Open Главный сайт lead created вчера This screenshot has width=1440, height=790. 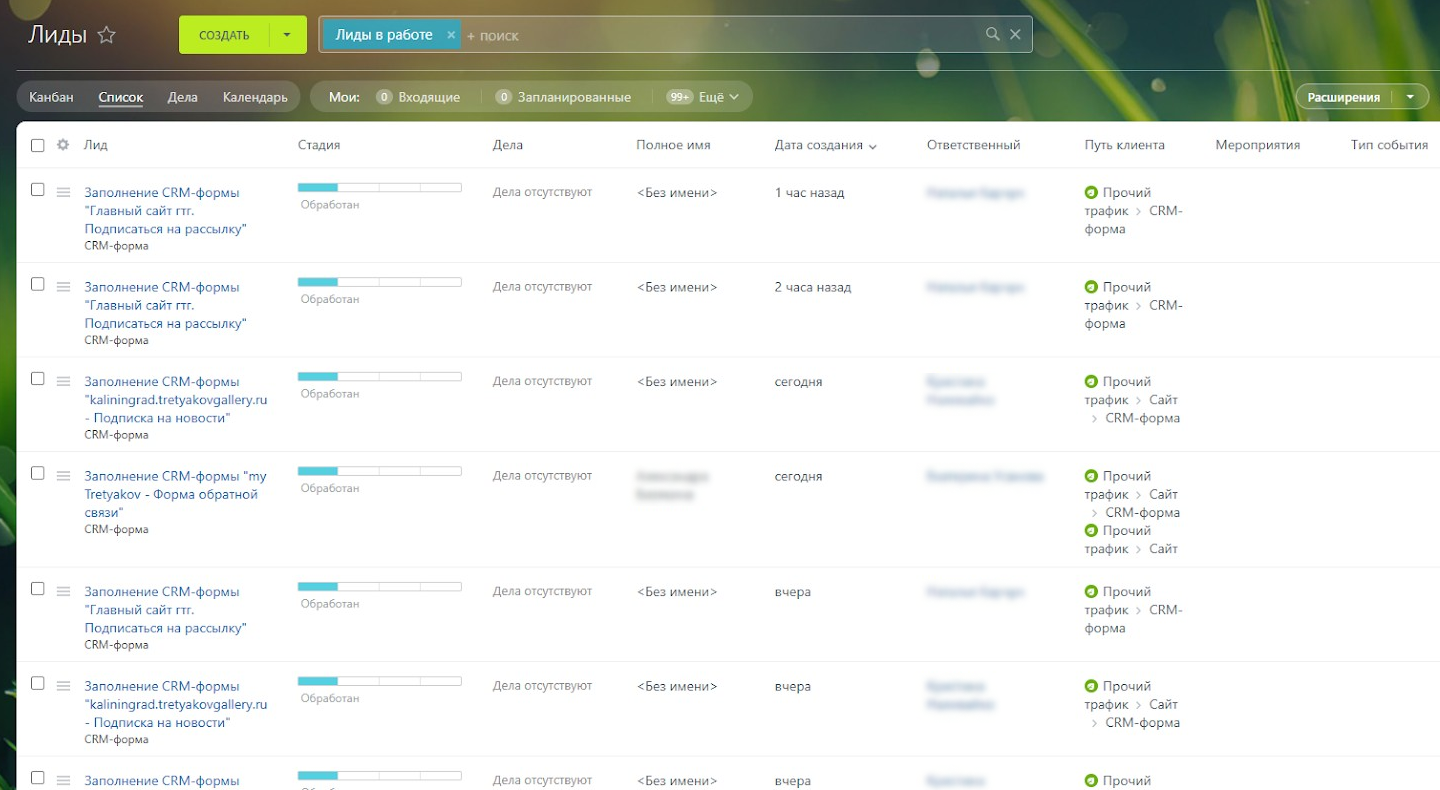(x=166, y=609)
